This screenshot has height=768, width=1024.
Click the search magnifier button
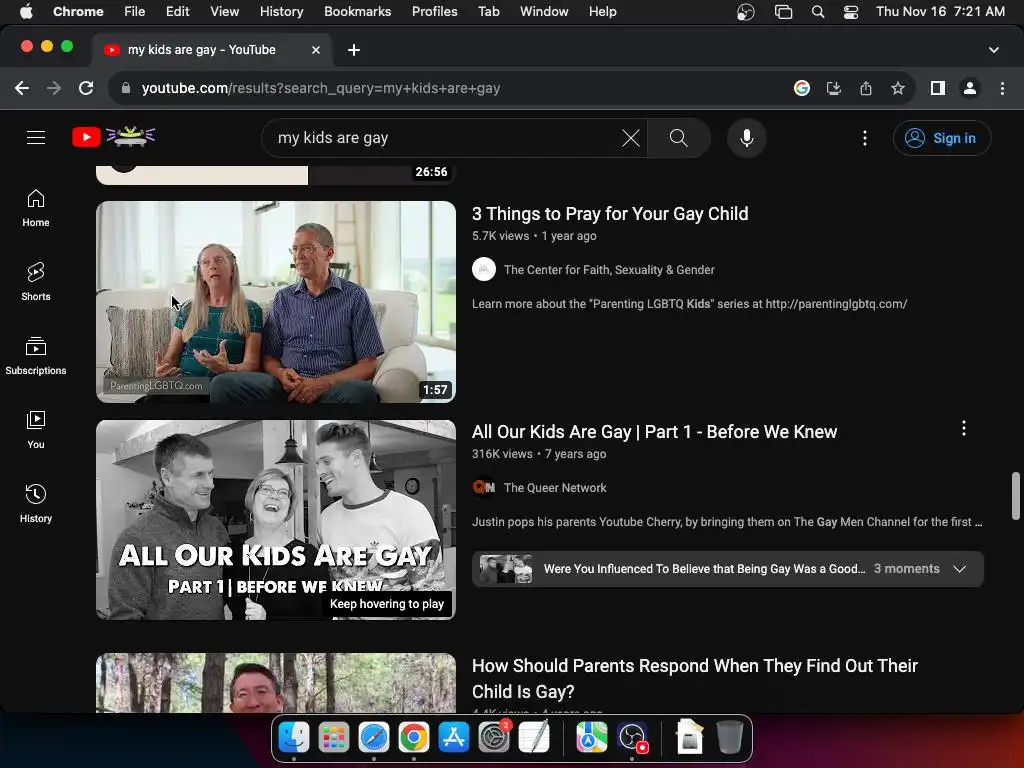[679, 138]
